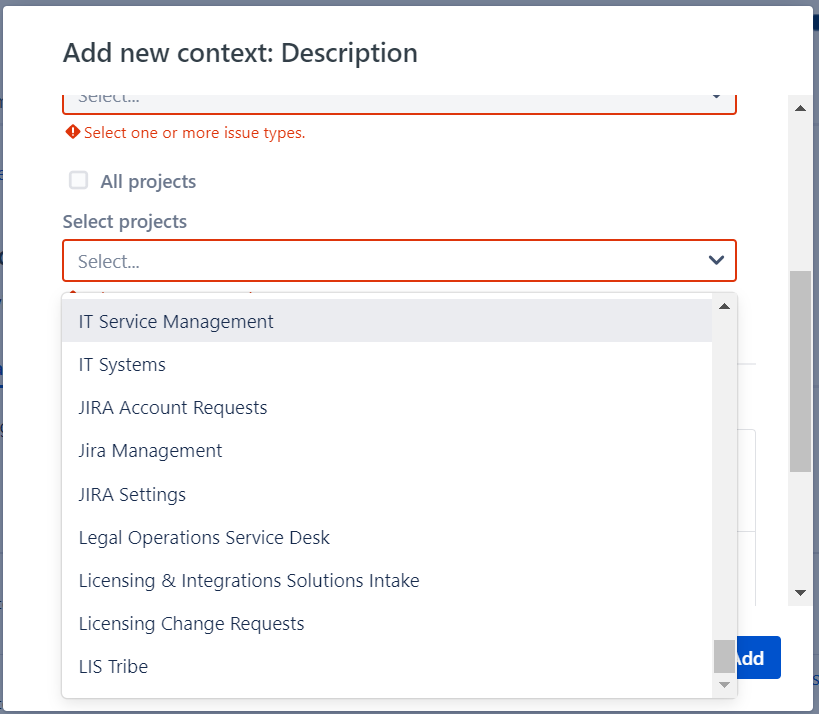
Task: Pick JIRA Account Requests project
Action: pos(173,408)
